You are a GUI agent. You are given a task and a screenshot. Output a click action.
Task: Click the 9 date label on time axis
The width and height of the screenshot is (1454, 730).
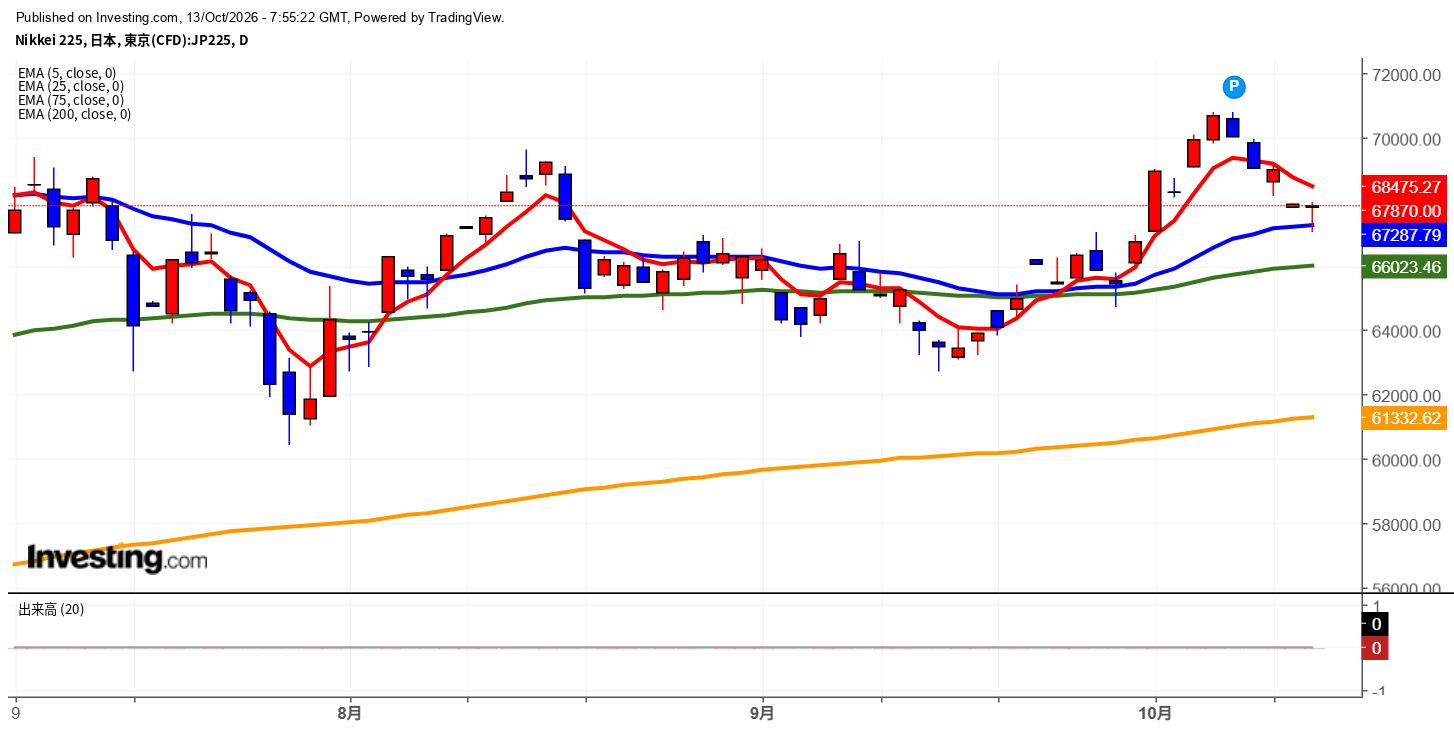point(15,713)
